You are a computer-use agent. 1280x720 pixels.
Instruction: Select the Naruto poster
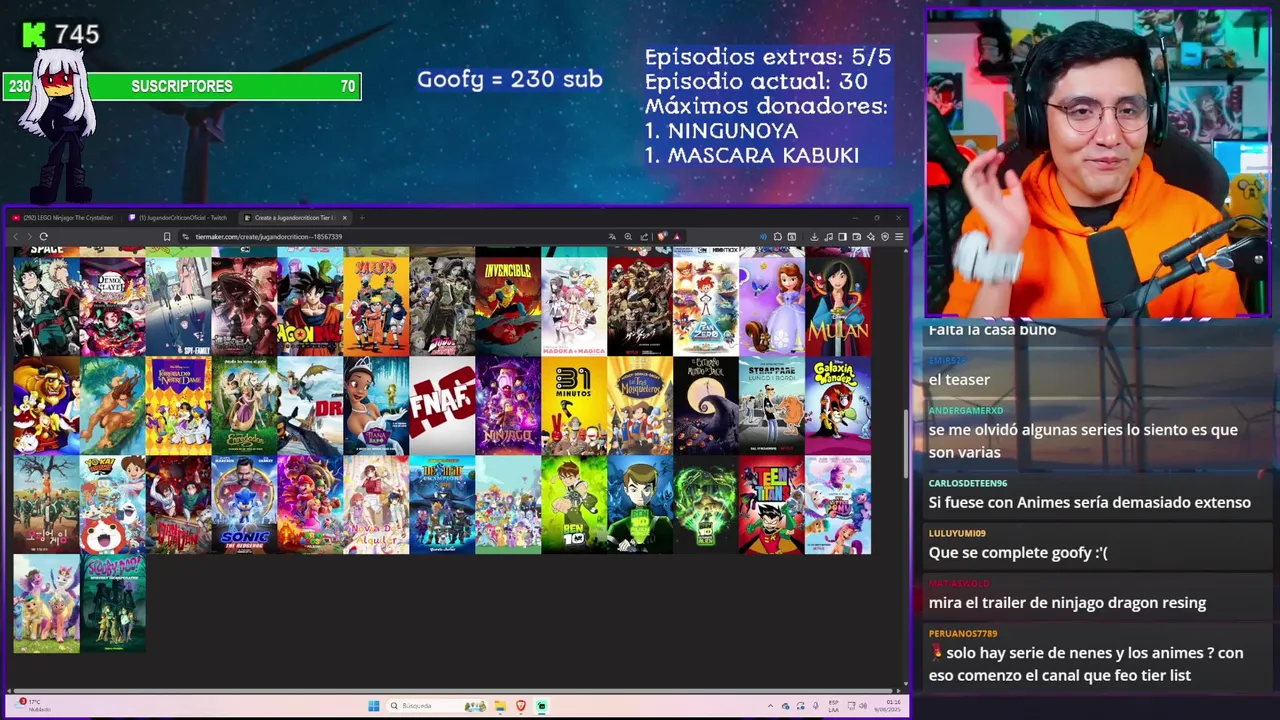376,305
